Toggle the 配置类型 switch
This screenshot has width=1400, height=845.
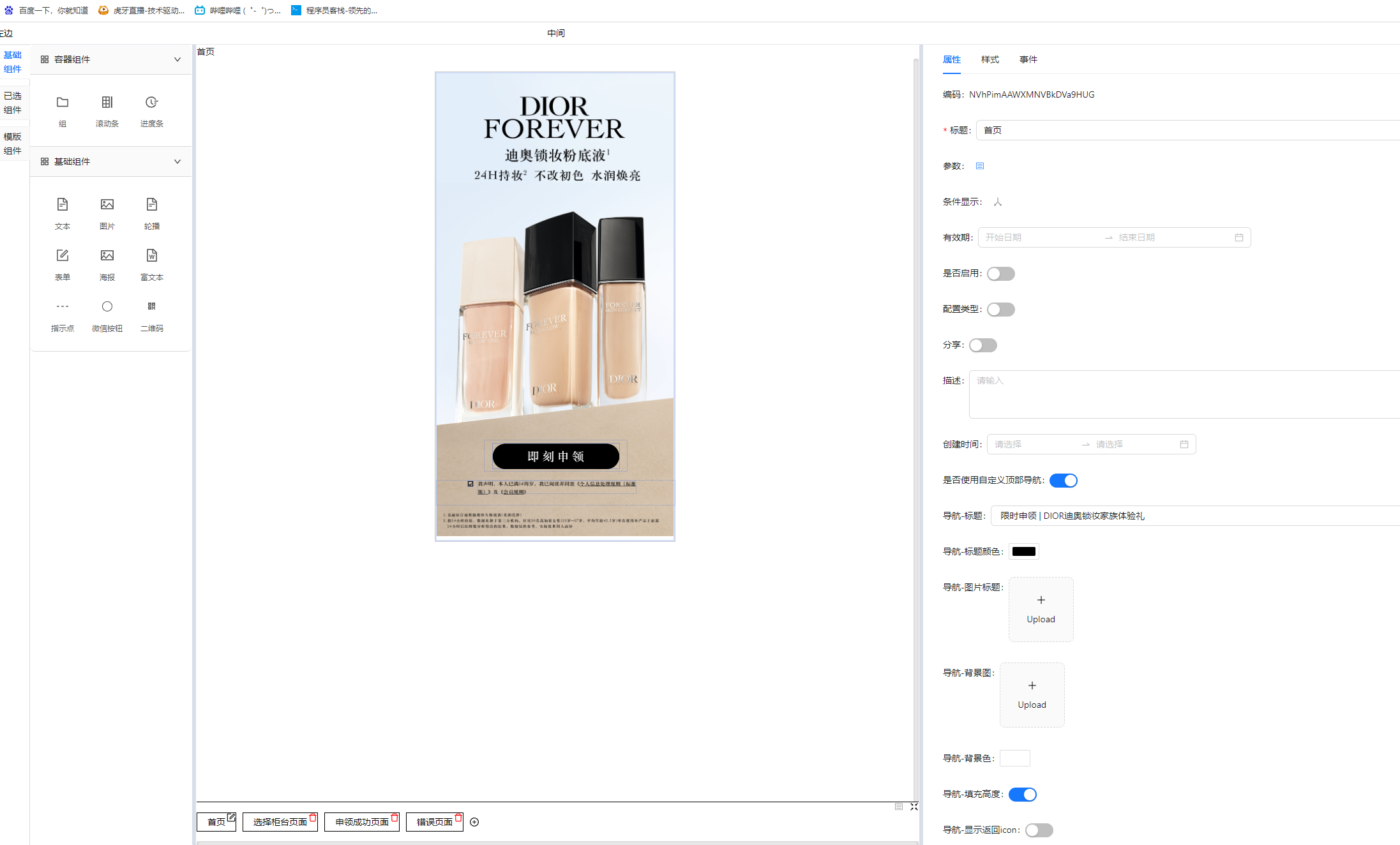pos(1000,310)
